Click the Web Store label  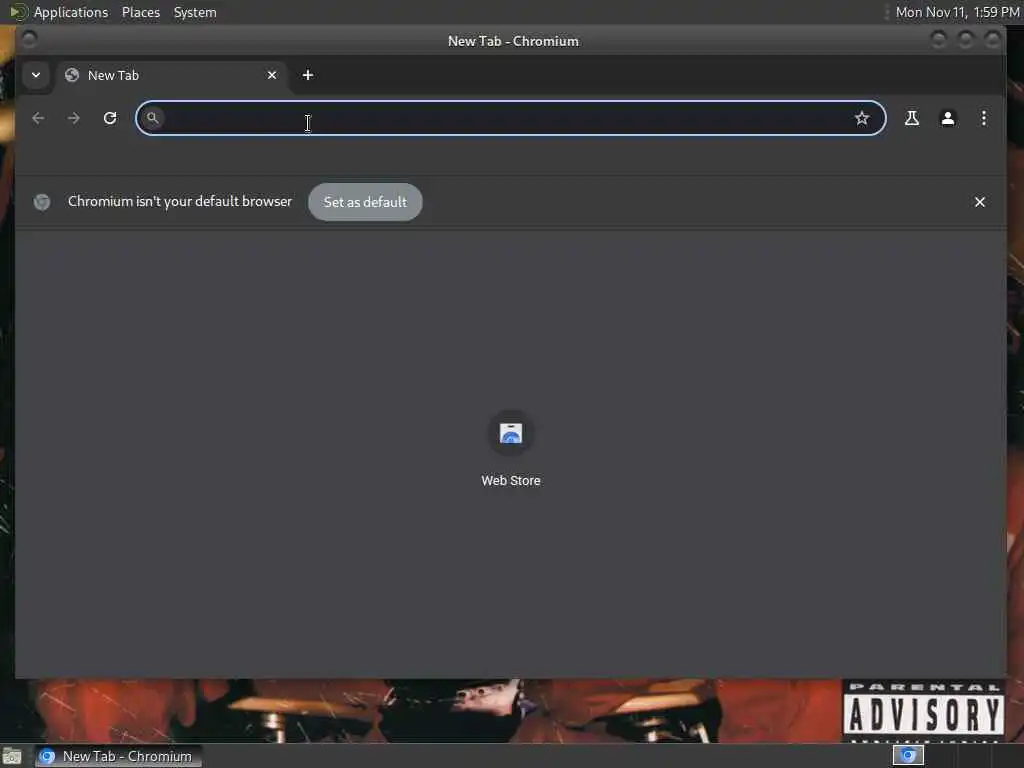(511, 481)
